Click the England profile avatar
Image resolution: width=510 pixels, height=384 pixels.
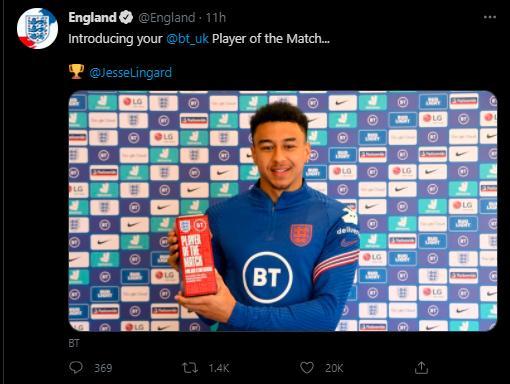pyautogui.click(x=37, y=29)
